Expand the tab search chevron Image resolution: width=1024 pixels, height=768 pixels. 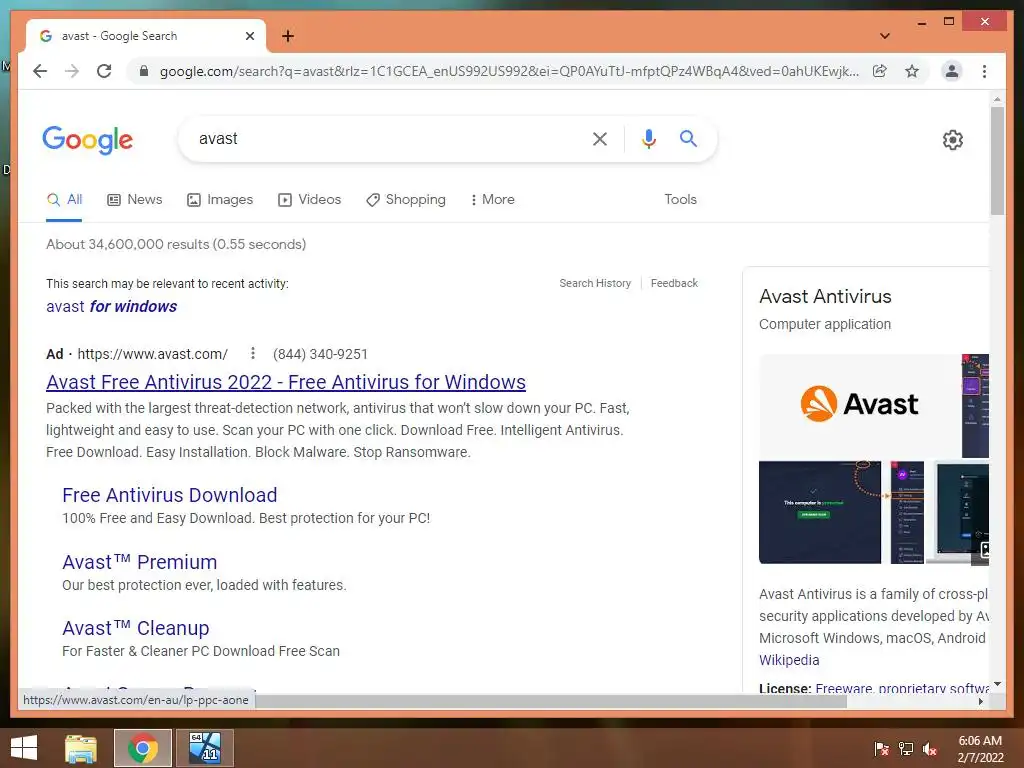point(885,36)
